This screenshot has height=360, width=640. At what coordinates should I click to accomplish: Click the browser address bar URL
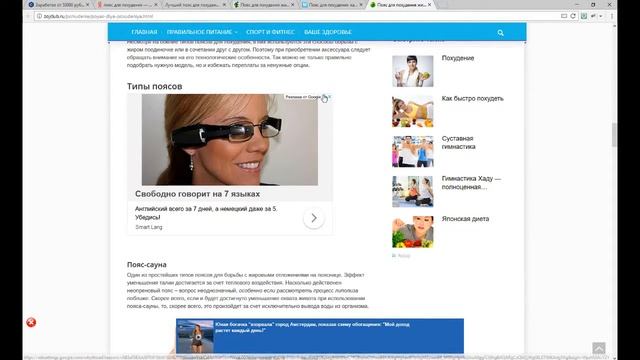[x=98, y=16]
